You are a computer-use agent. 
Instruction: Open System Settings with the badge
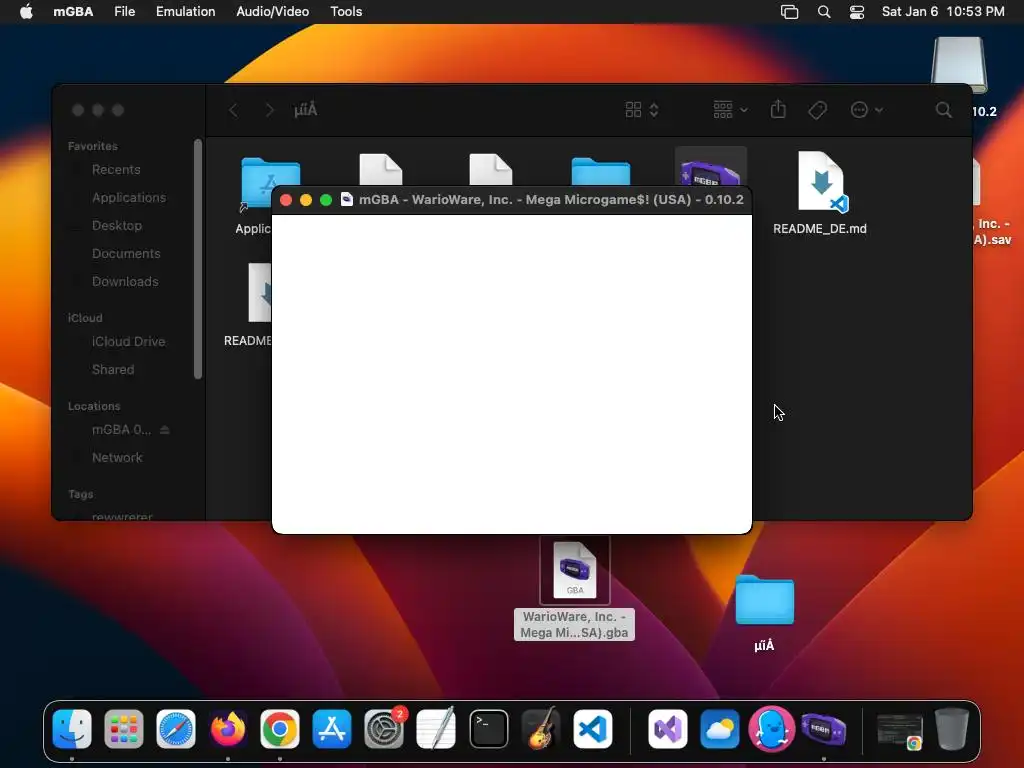[384, 729]
